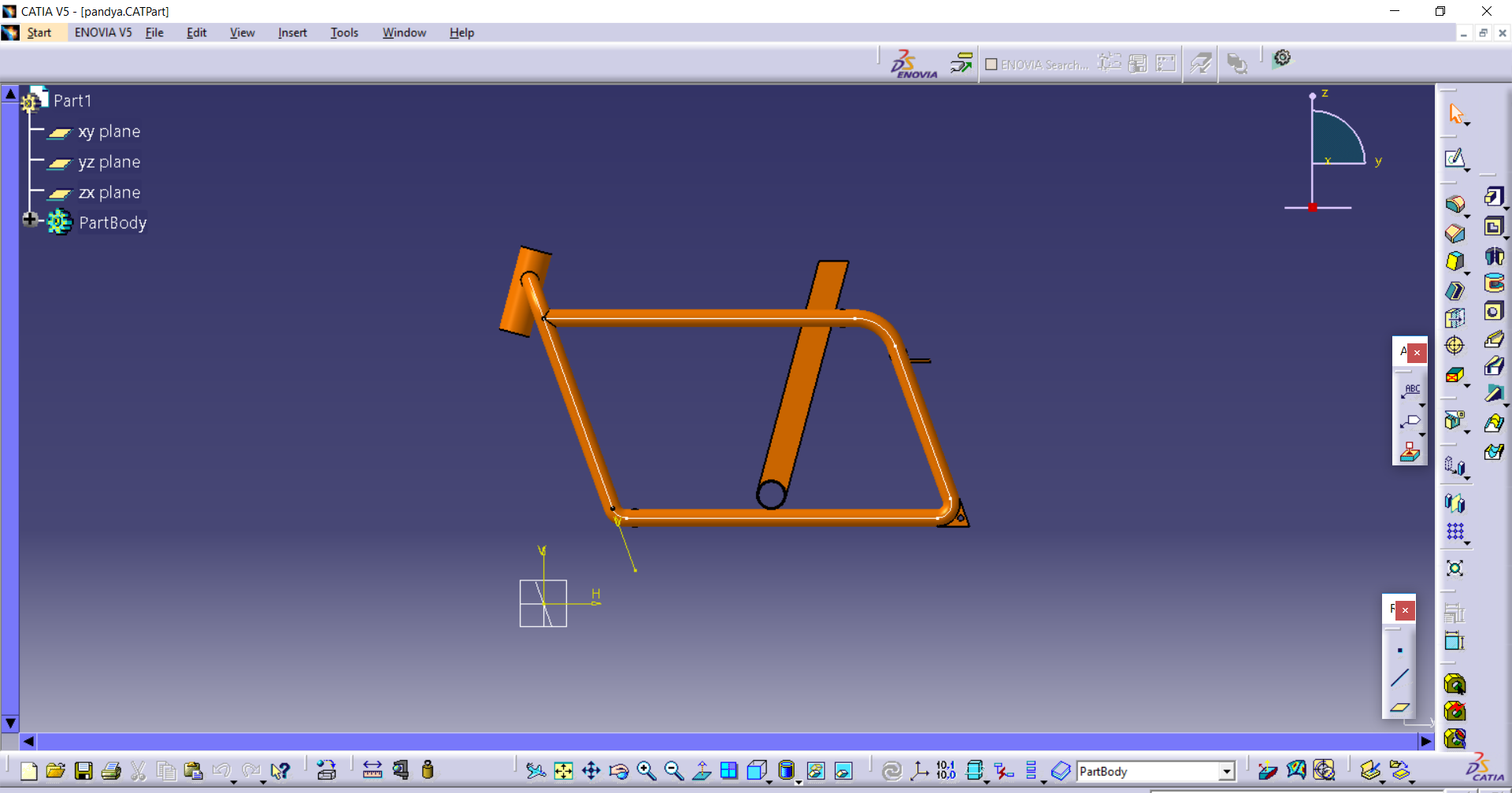
Task: Click Fit All In view icon
Action: [x=563, y=771]
